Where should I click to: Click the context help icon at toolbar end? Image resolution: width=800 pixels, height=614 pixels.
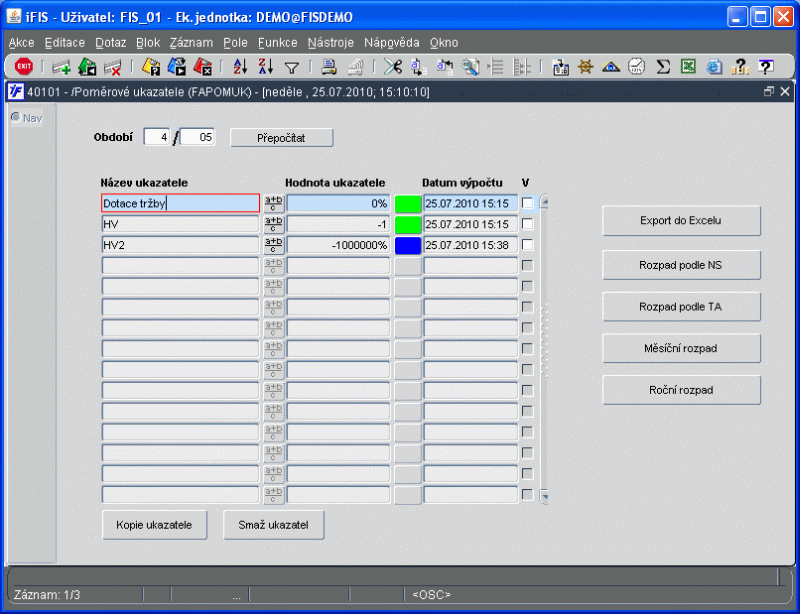(765, 67)
